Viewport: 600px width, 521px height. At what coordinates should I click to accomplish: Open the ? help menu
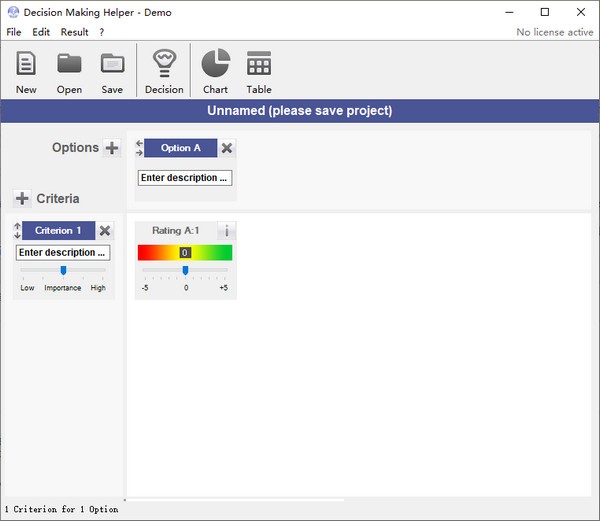(x=101, y=32)
